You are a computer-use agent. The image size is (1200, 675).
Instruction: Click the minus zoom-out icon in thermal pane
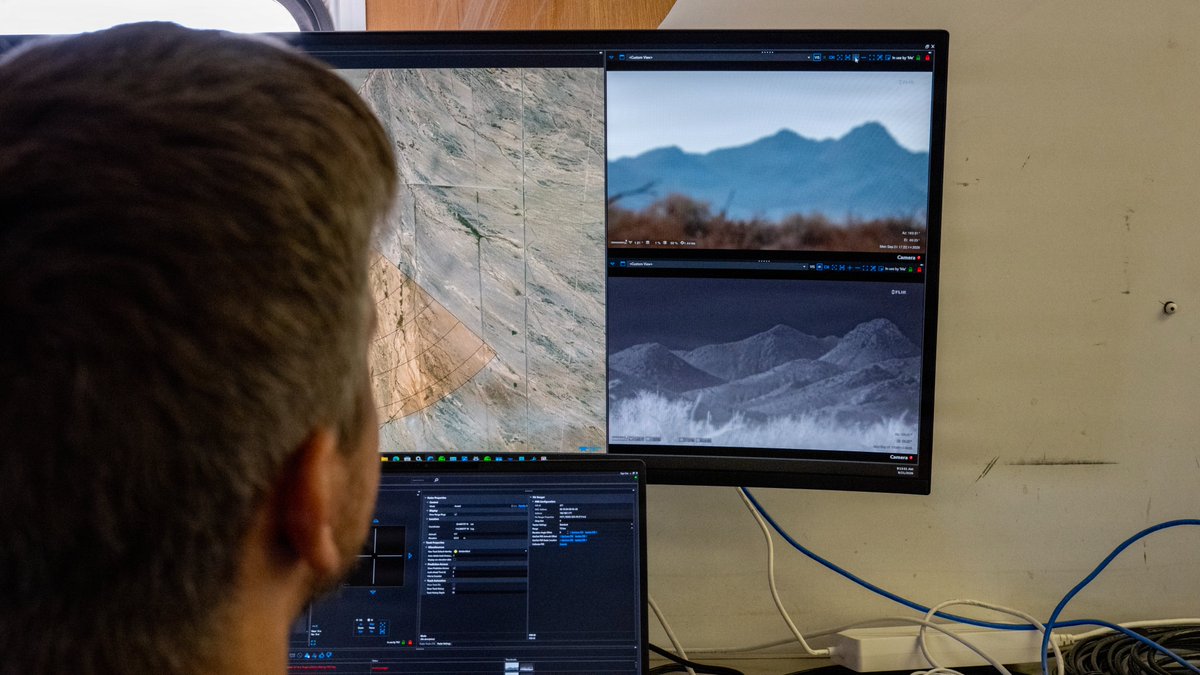[858, 267]
